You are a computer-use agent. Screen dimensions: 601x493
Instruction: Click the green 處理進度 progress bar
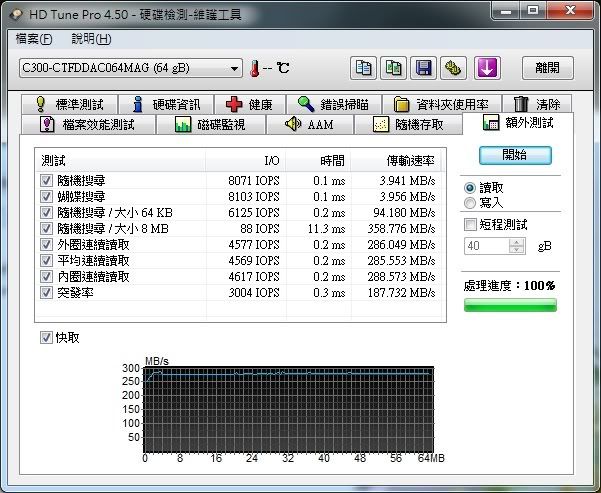pyautogui.click(x=510, y=306)
